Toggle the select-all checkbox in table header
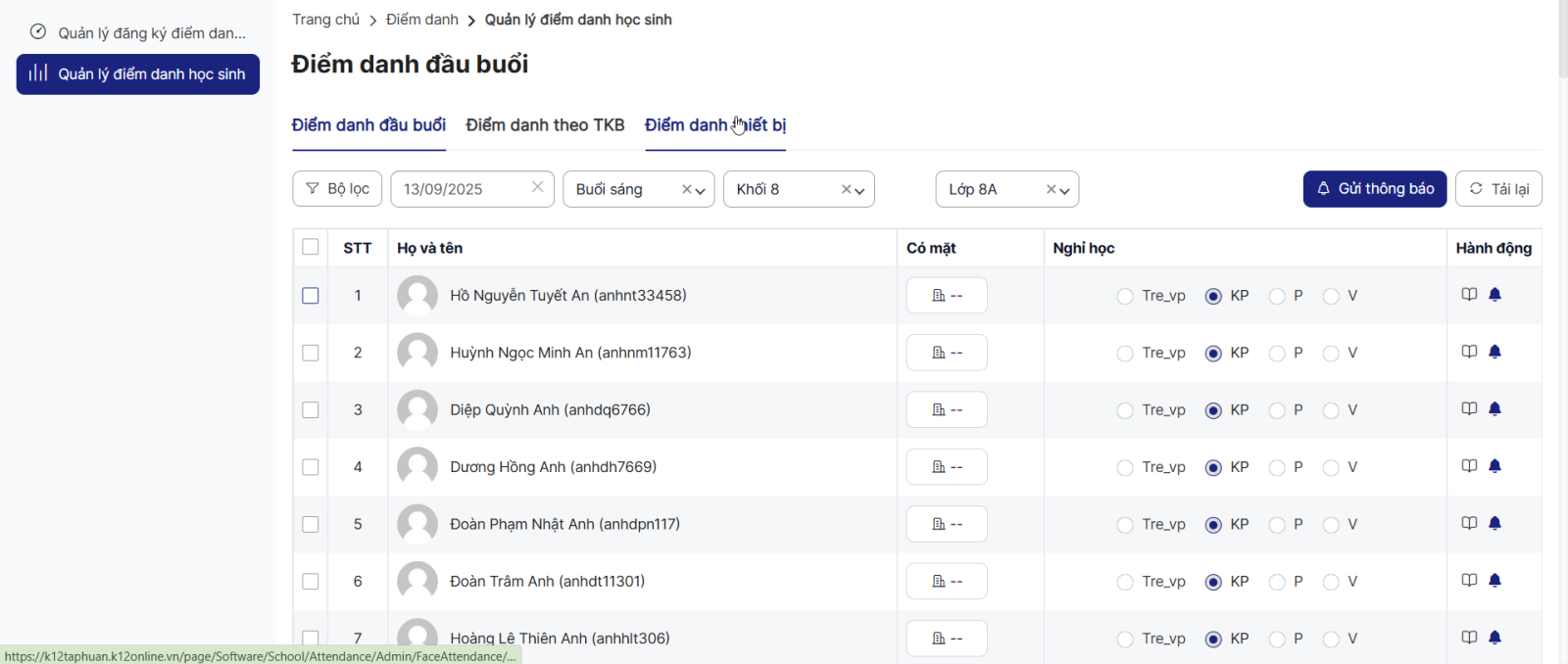 coord(311,247)
